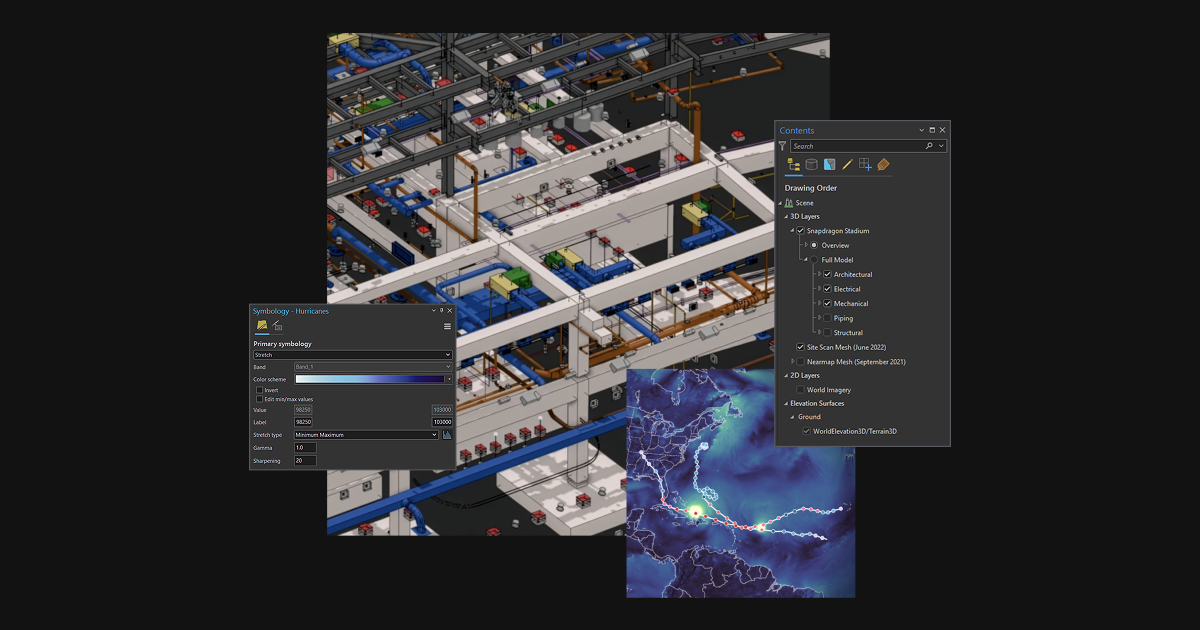Select the List By Editing icon
Screen dimensions: 1200x630
coord(847,164)
